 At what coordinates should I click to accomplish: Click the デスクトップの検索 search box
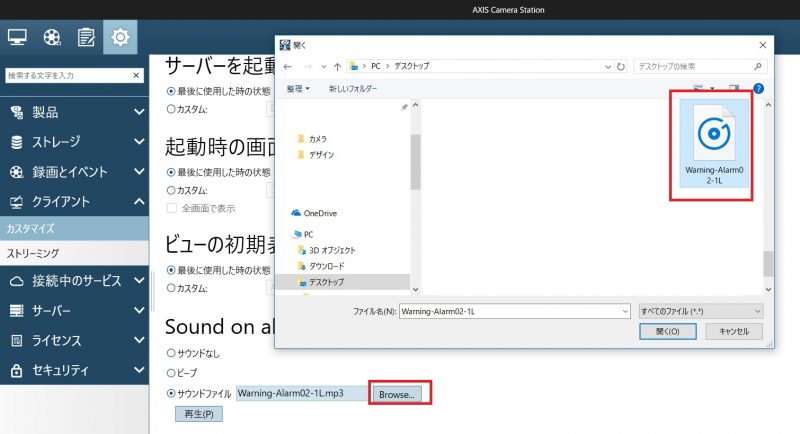coord(700,66)
